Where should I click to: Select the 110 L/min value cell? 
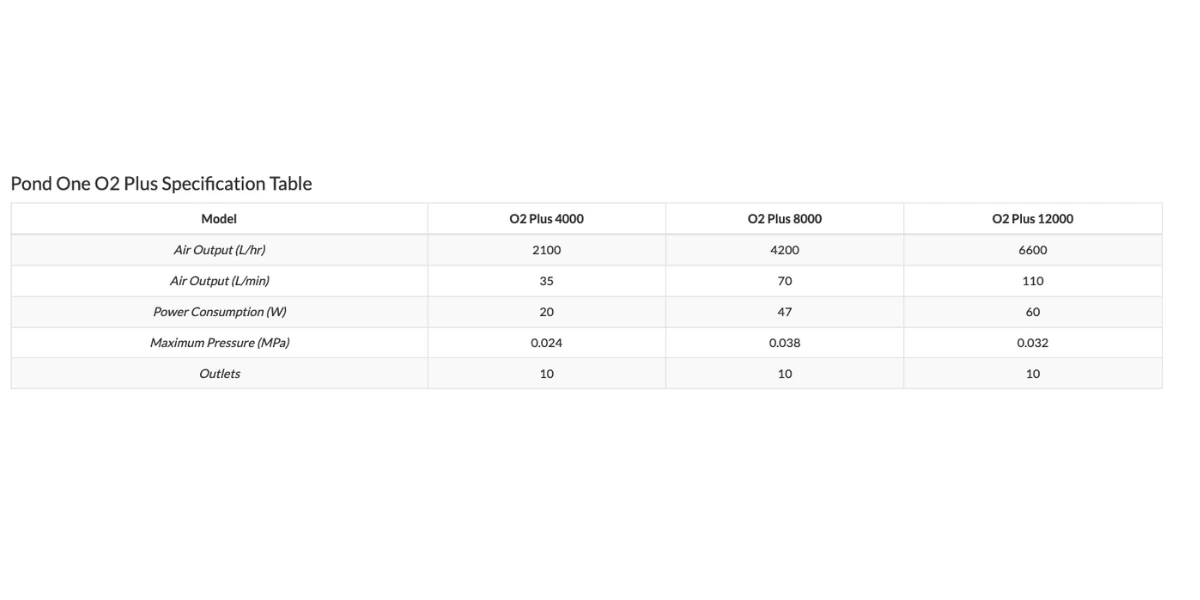tap(1032, 281)
